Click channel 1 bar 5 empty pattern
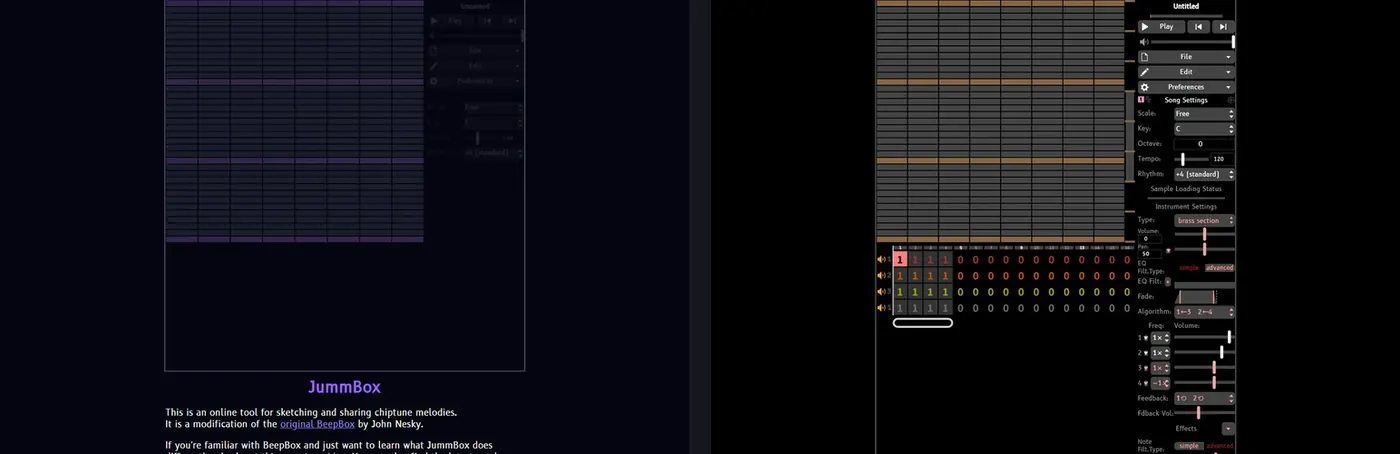The image size is (1400, 454). tap(961, 259)
